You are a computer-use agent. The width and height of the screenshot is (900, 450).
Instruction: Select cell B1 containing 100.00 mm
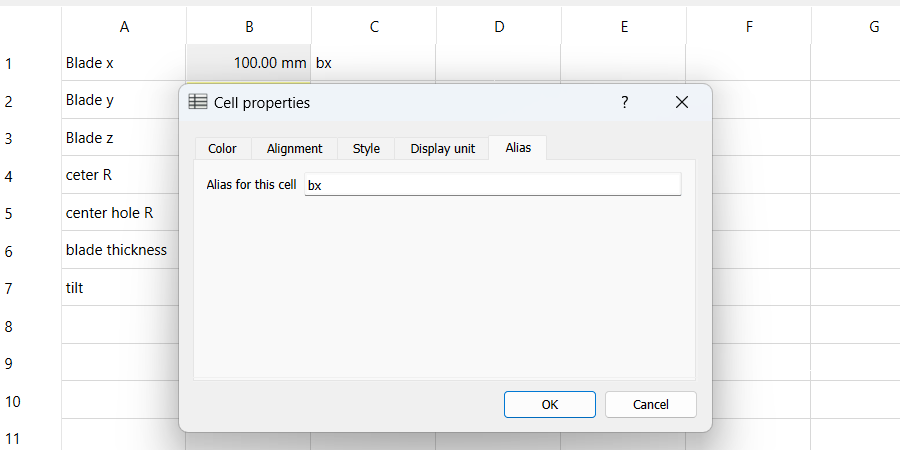click(x=248, y=63)
